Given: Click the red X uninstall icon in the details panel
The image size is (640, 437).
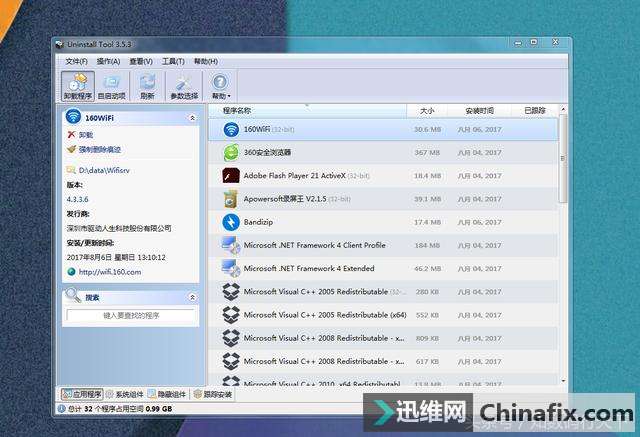Looking at the screenshot, I should click(71, 135).
